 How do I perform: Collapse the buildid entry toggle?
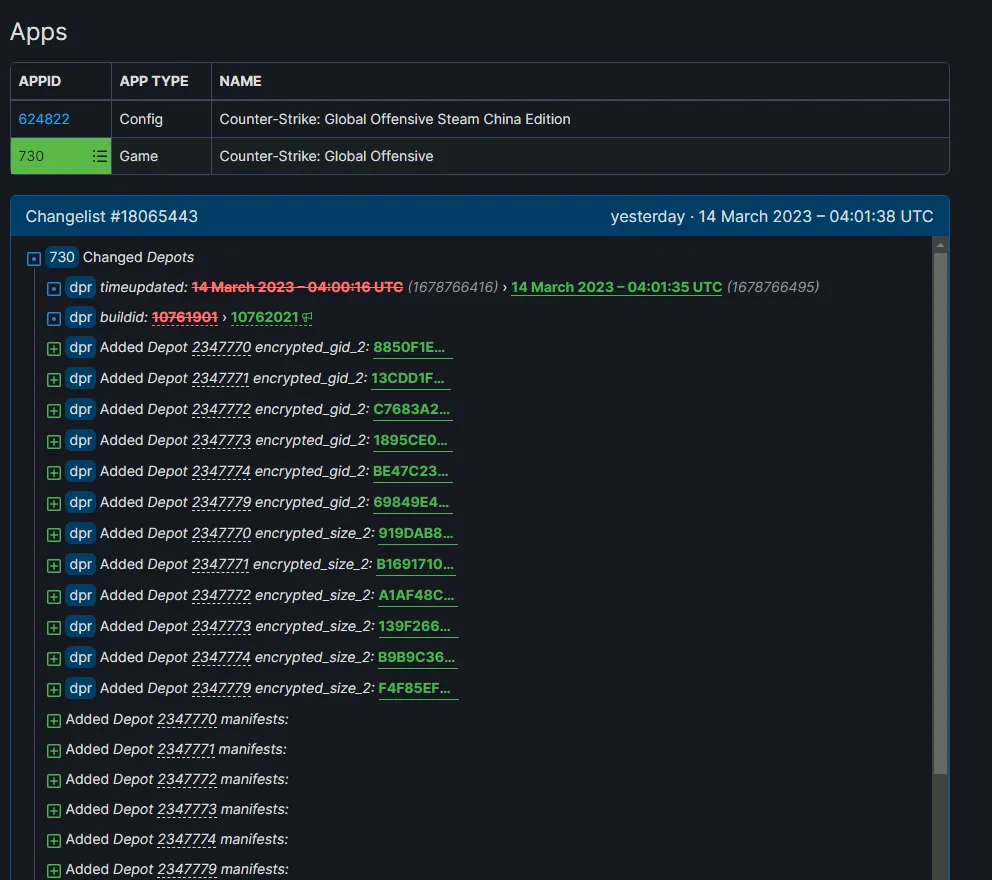click(54, 318)
